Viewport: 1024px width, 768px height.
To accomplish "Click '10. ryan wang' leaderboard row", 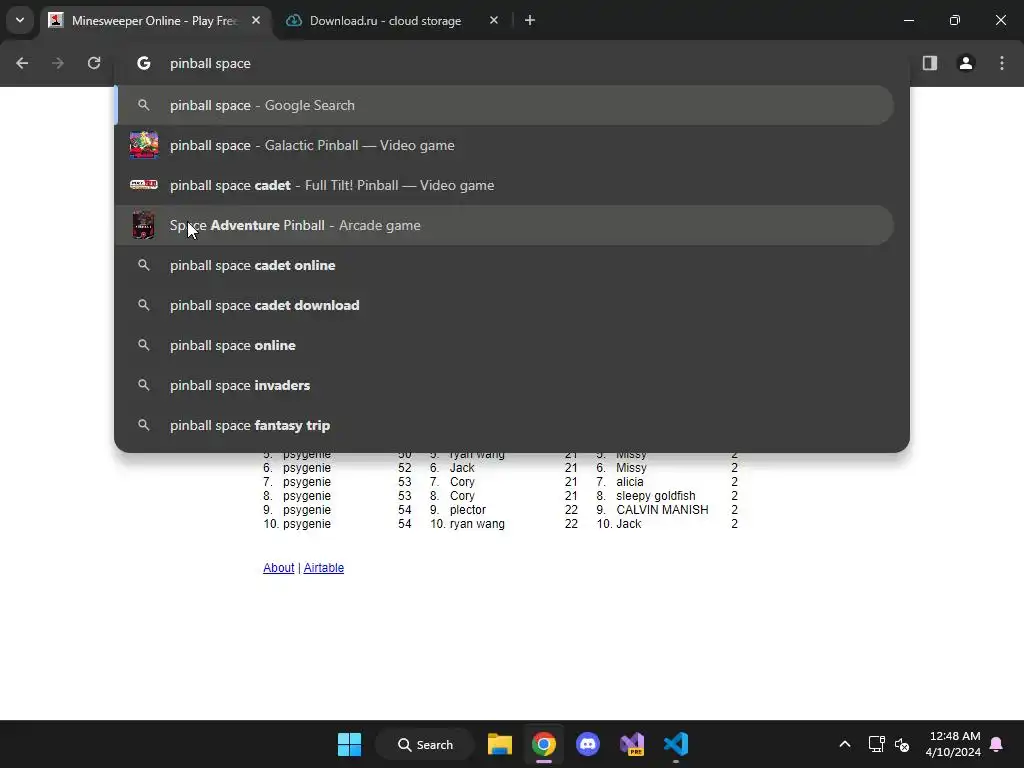I will [468, 524].
